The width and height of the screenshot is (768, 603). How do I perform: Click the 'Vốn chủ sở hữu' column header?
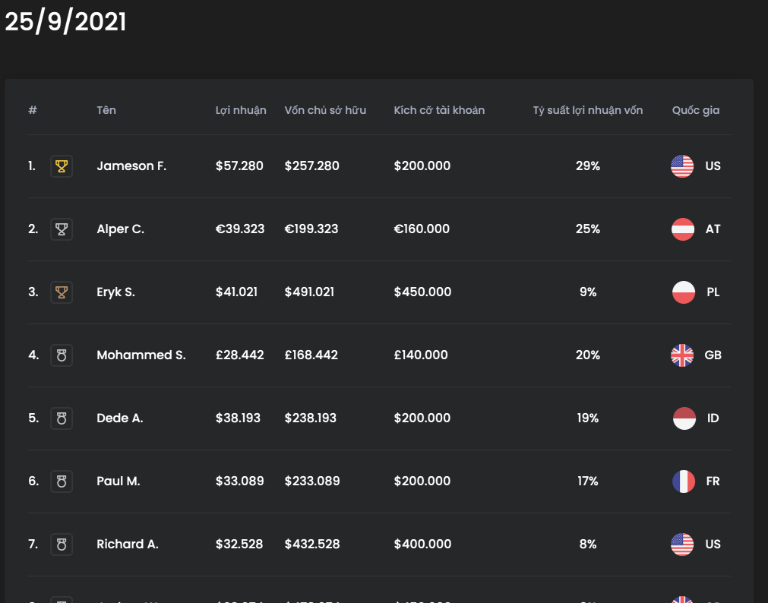click(325, 110)
